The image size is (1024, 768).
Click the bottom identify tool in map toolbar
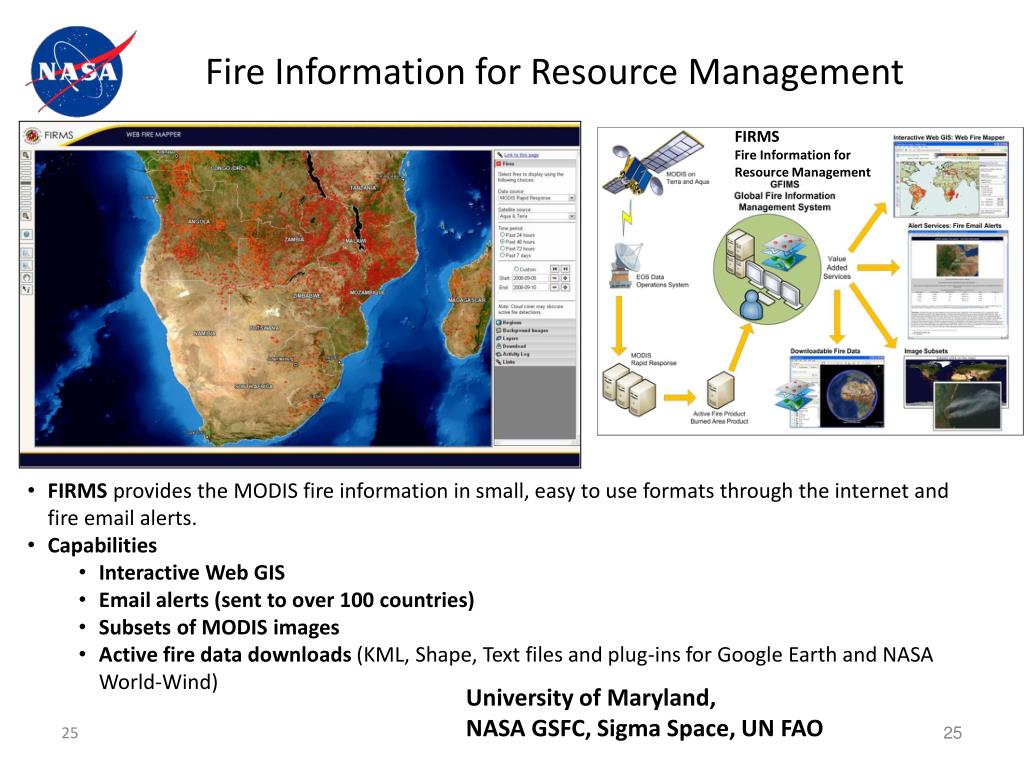(x=26, y=289)
